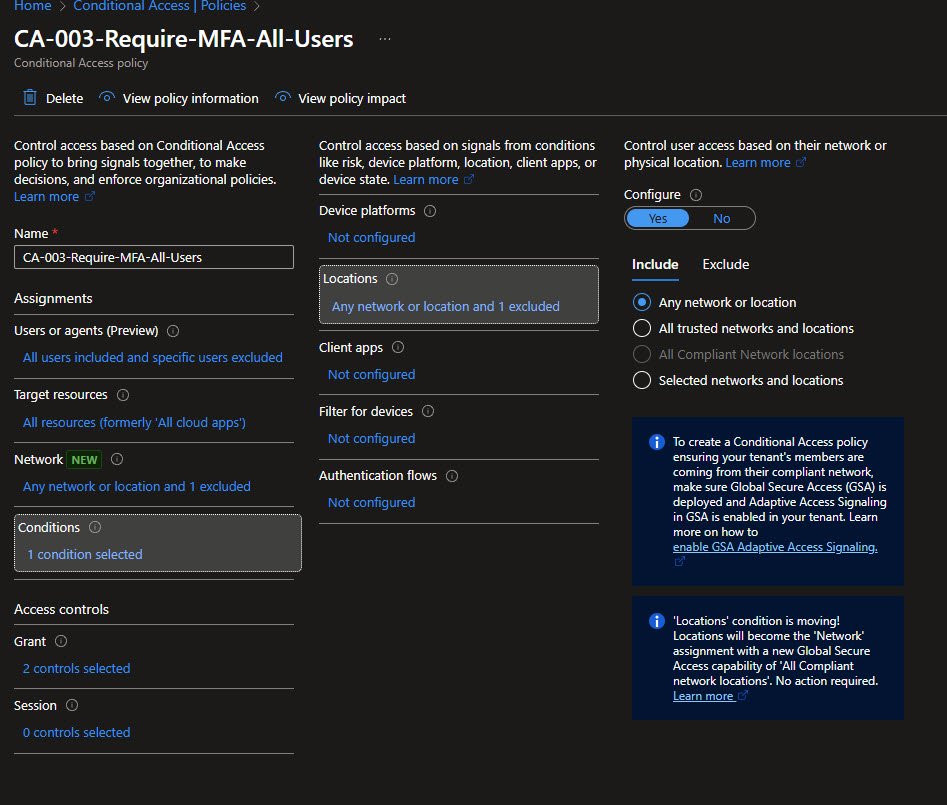Click the Delete trash can icon

[30, 98]
